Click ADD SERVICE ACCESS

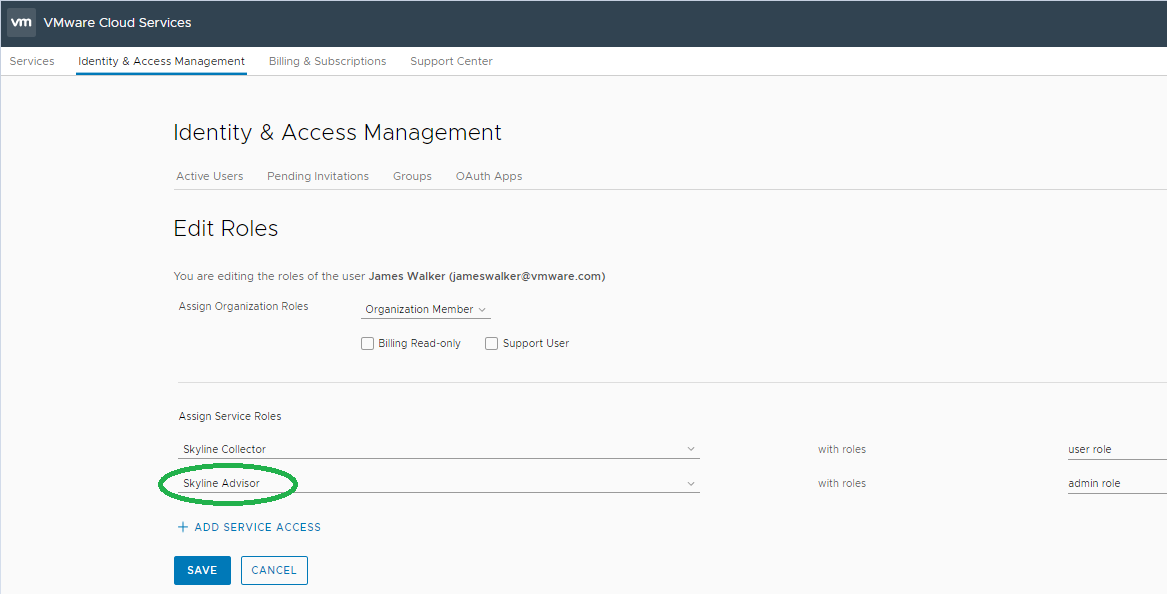pyautogui.click(x=256, y=527)
